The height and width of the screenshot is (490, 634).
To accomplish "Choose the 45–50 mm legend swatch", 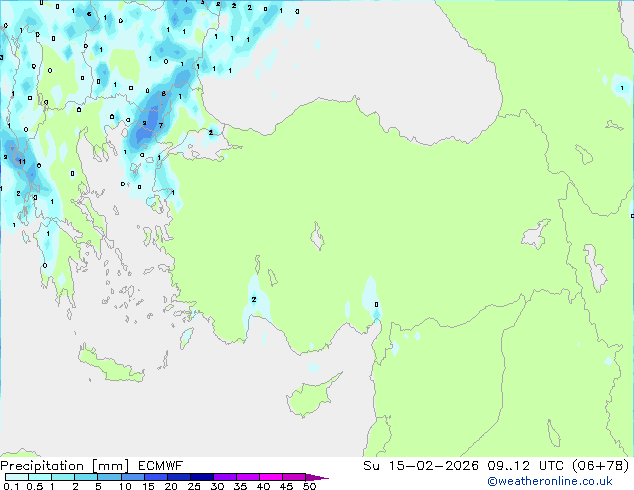I will 294,477.
